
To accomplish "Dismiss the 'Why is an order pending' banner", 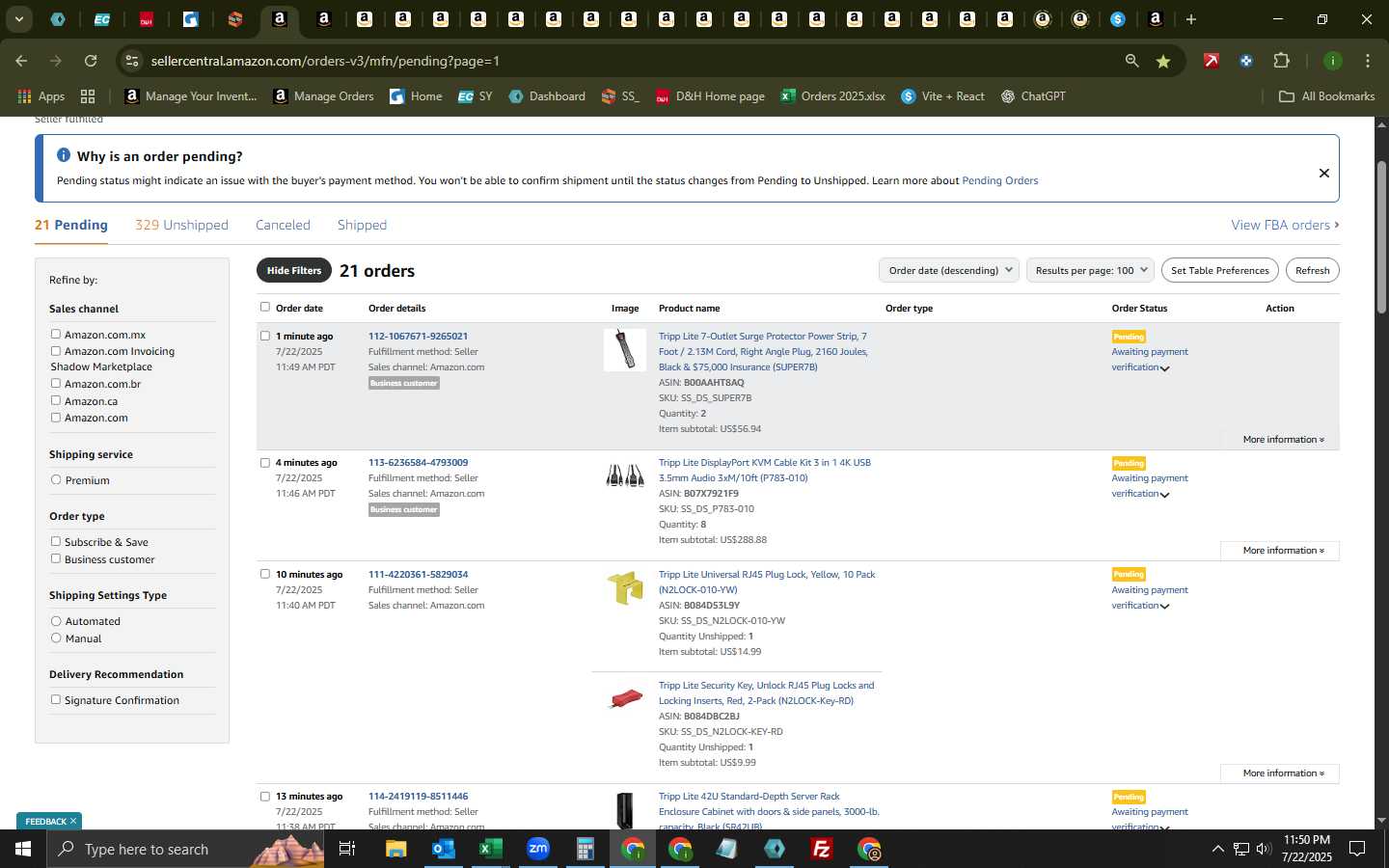I will 1323,173.
